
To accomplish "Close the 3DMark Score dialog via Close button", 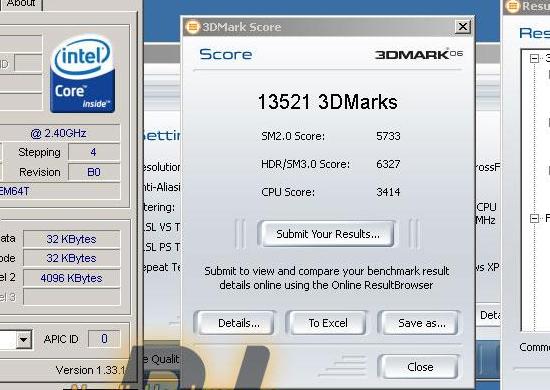I will point(420,367).
